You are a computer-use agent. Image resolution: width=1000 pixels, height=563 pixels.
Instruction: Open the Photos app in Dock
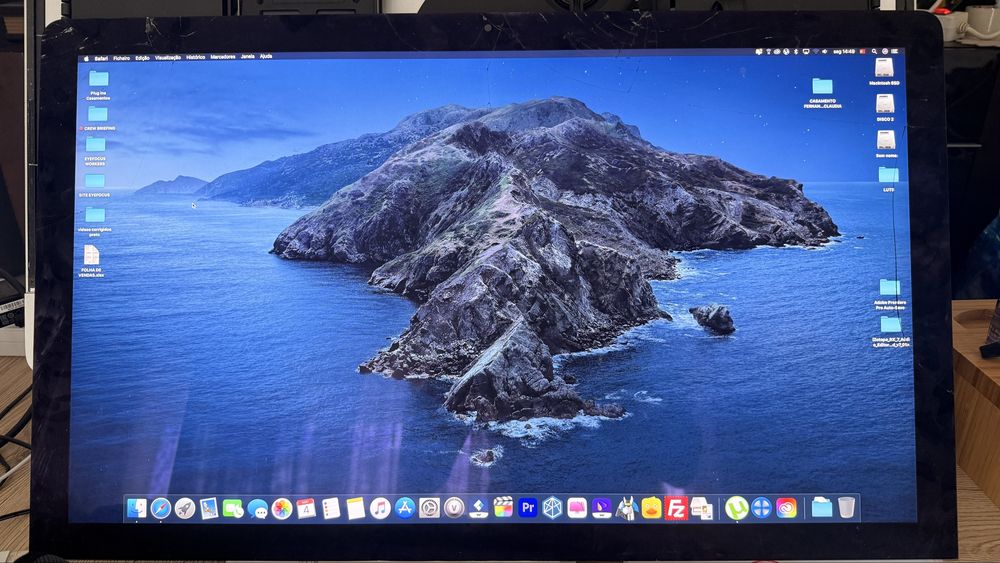tap(281, 508)
